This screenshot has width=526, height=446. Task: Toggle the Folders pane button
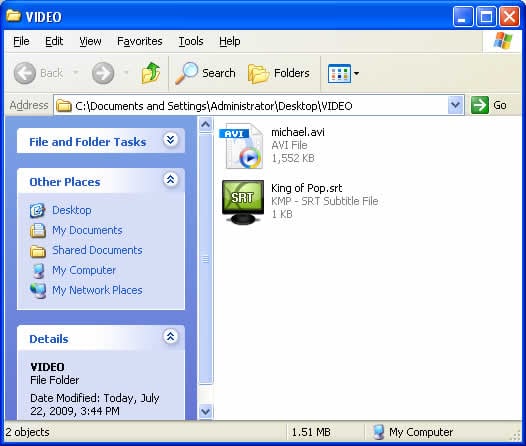(278, 73)
